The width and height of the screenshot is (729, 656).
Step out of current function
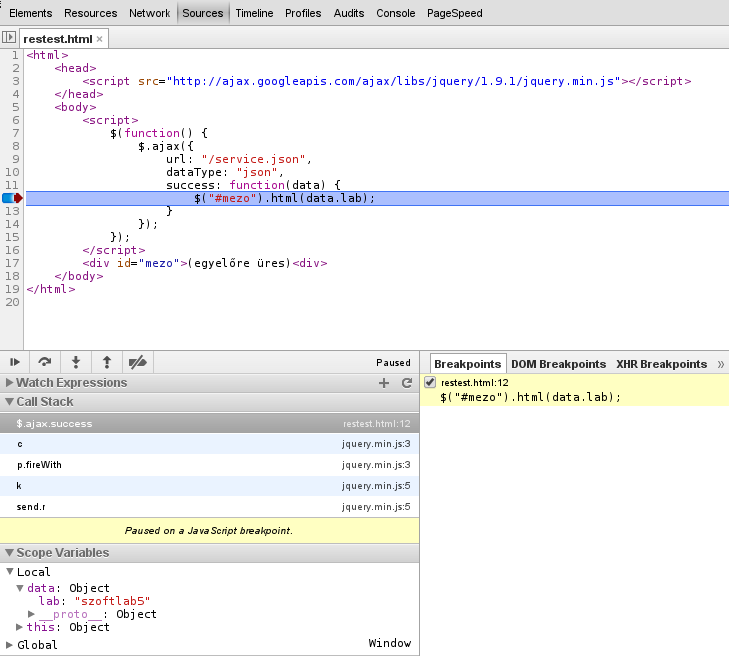coord(107,362)
